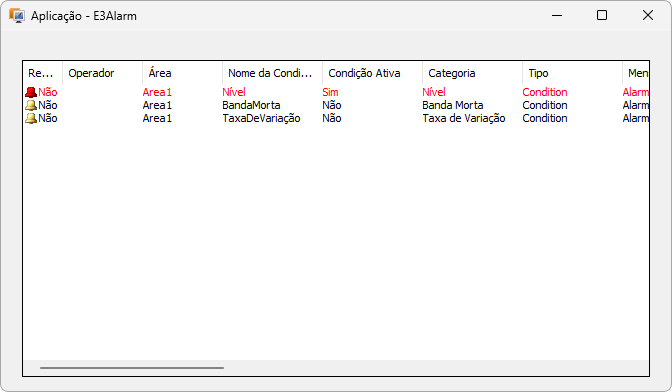Sort by the Operador column header
This screenshot has height=392, width=672.
[x=102, y=73]
